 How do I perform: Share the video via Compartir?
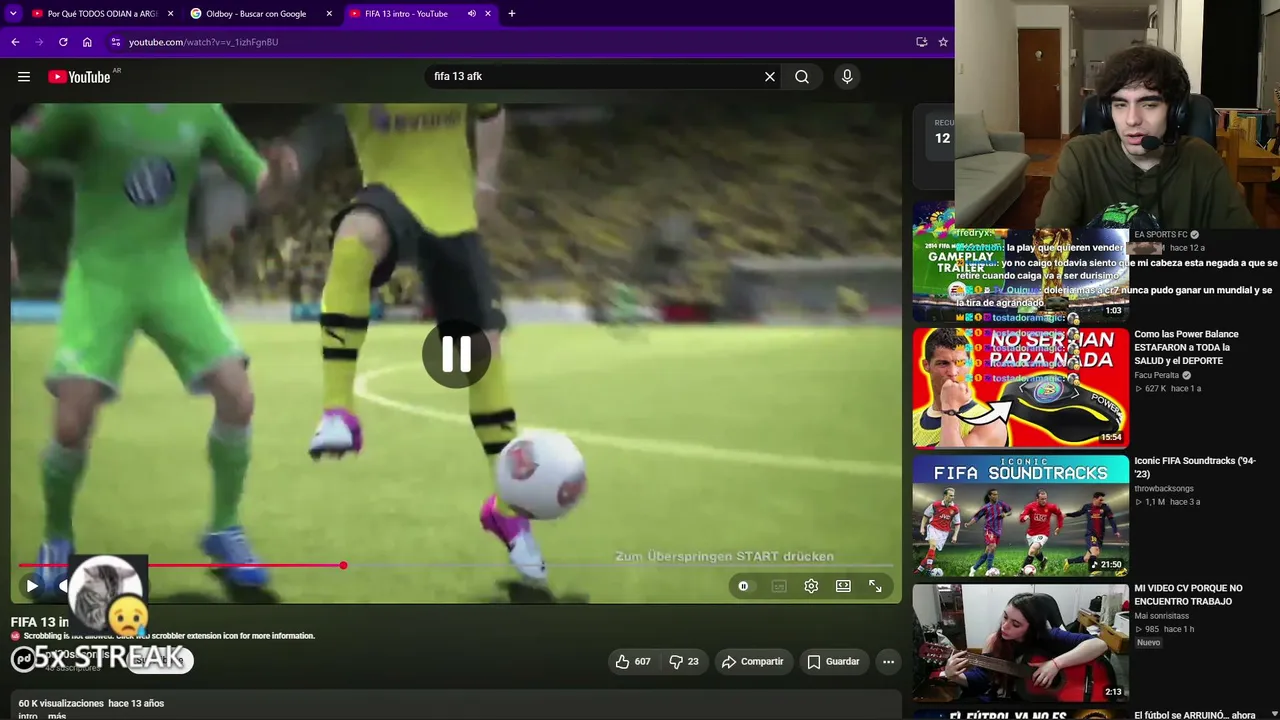tap(752, 661)
